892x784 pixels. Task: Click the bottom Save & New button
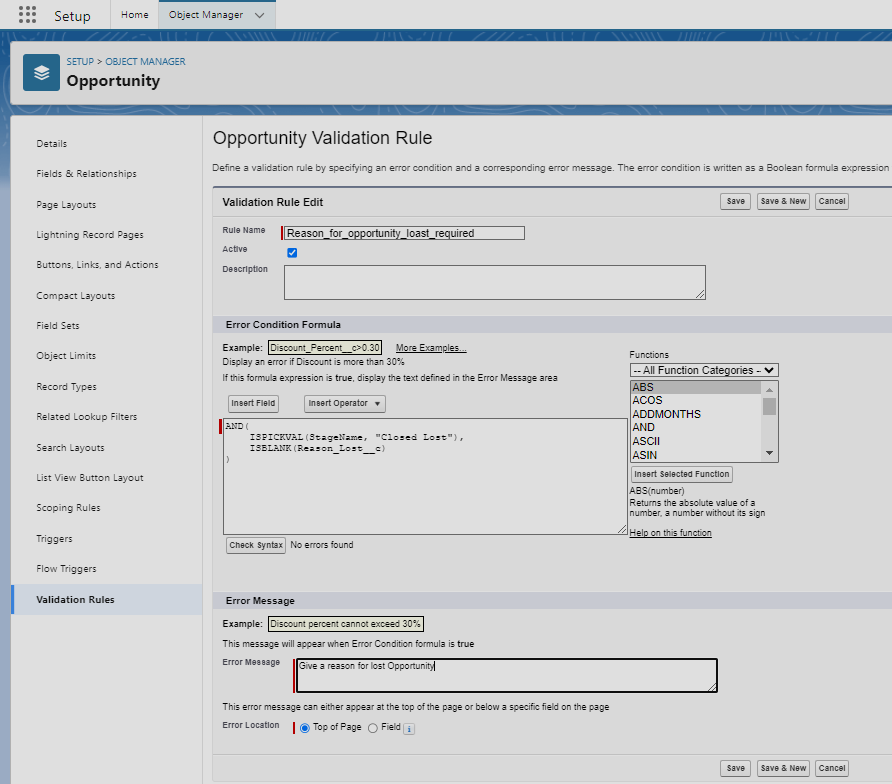tap(783, 768)
